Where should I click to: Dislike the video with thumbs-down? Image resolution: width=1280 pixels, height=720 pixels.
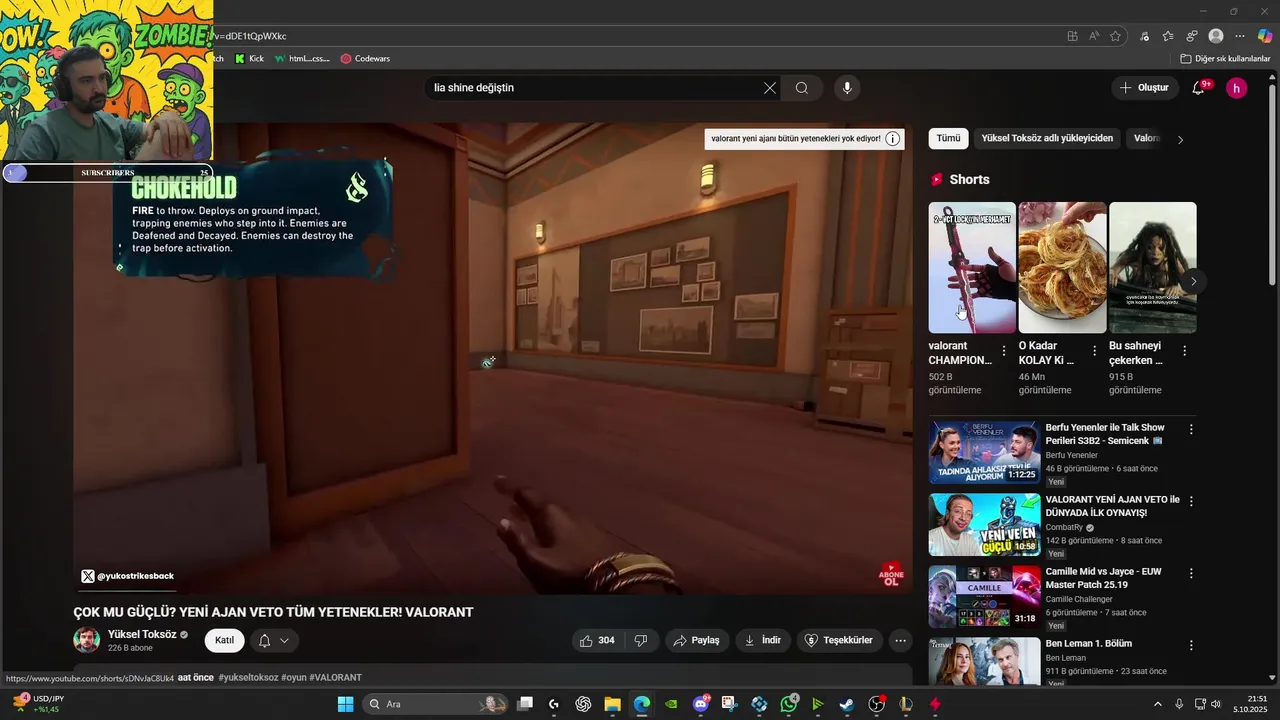(x=641, y=640)
